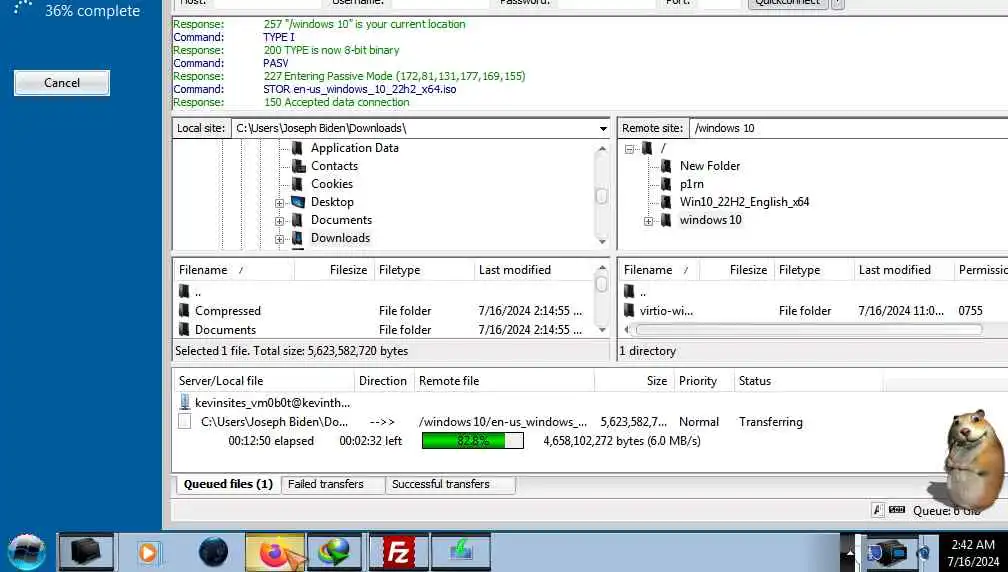1008x572 pixels.
Task: Show hidden system tray icons
Action: (849, 553)
